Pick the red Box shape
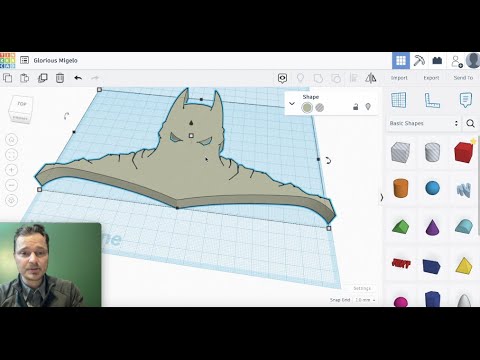480x360 pixels. [x=464, y=152]
